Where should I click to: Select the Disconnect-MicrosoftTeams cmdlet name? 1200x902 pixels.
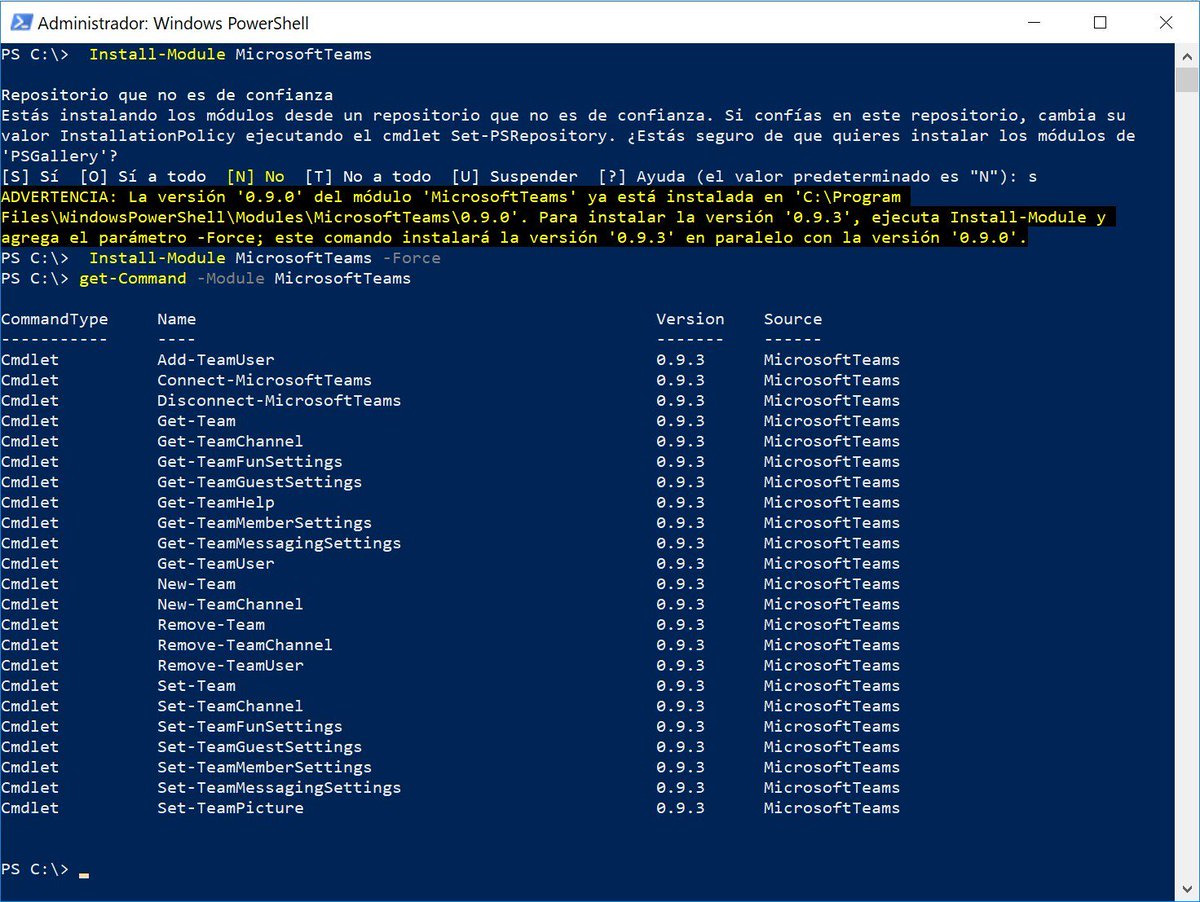click(279, 400)
